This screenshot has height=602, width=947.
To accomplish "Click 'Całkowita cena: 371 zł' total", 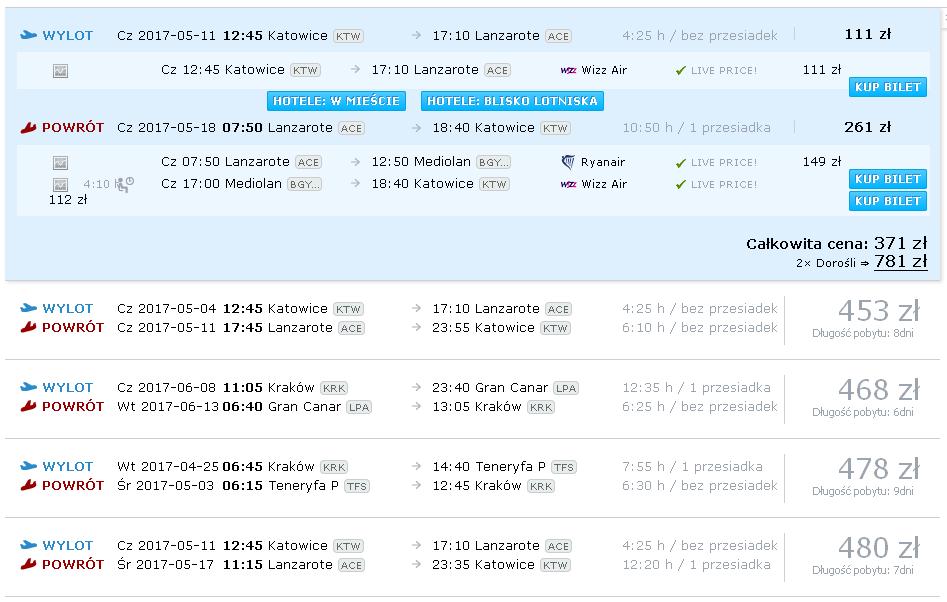I will (x=836, y=243).
